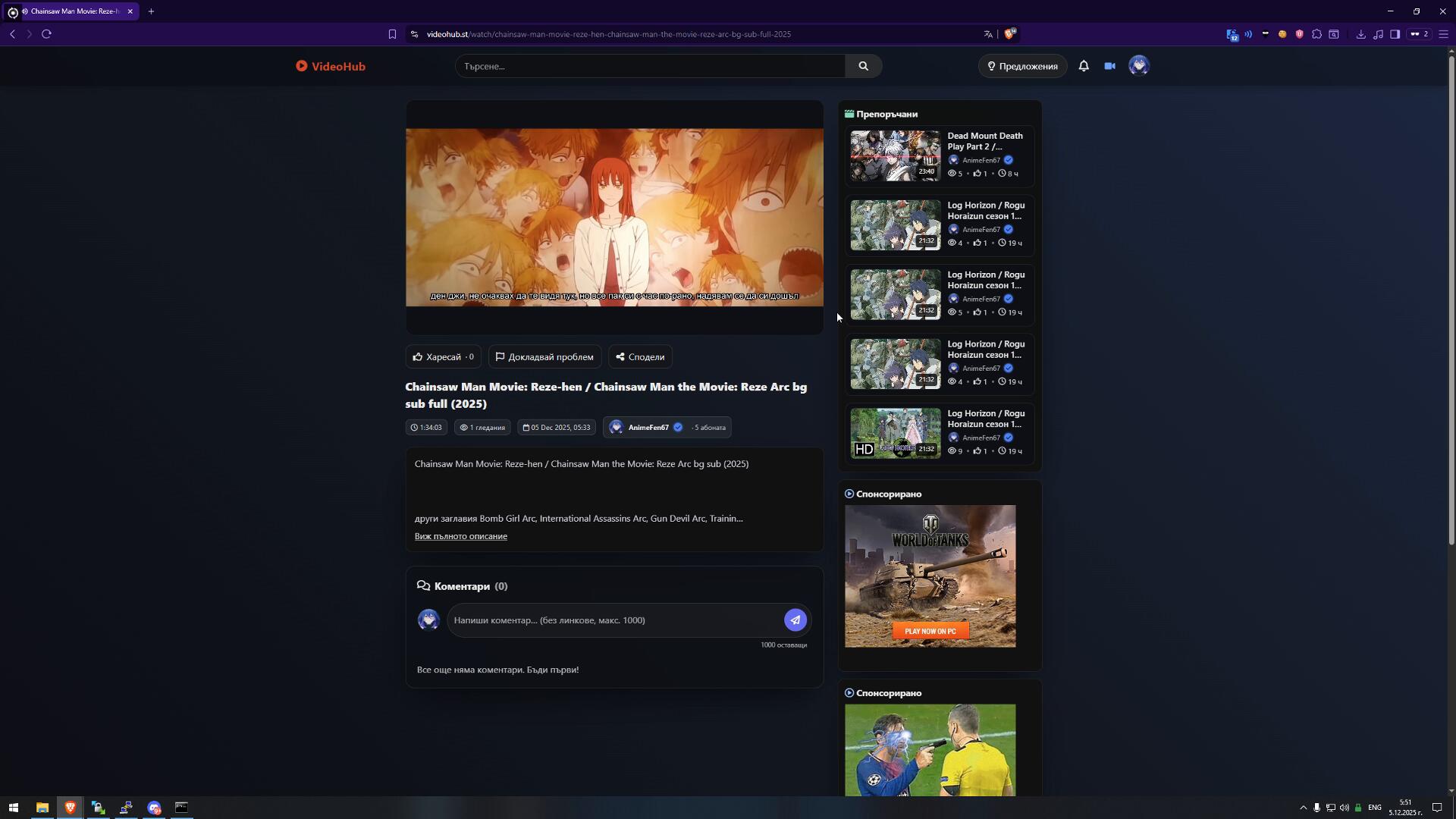Share video via Сподели button
The height and width of the screenshot is (819, 1456).
point(640,357)
